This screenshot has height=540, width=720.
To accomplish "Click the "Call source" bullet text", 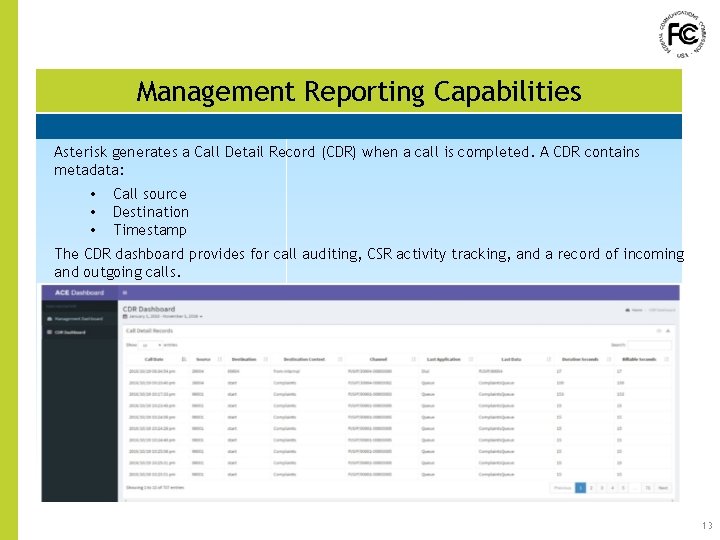I will tap(150, 194).
